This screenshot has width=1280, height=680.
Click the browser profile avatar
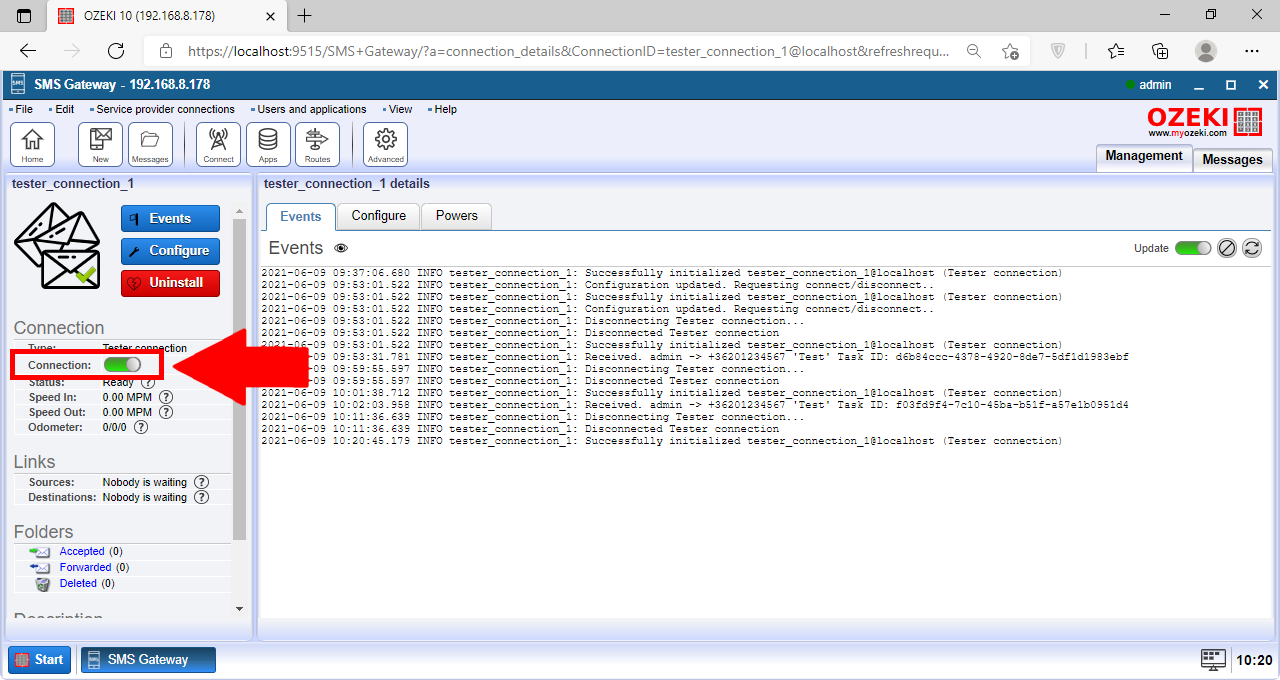(x=1206, y=51)
